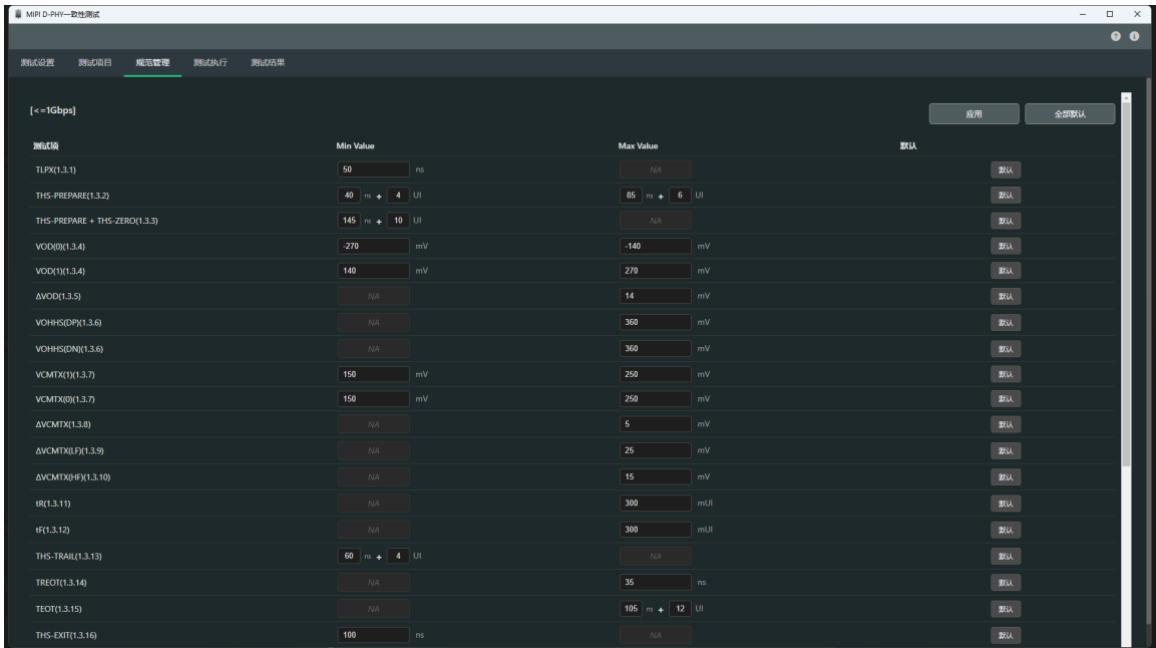Screen dimensions: 1156x648
Task: Open the info icon in top-right corner
Action: click(1134, 36)
